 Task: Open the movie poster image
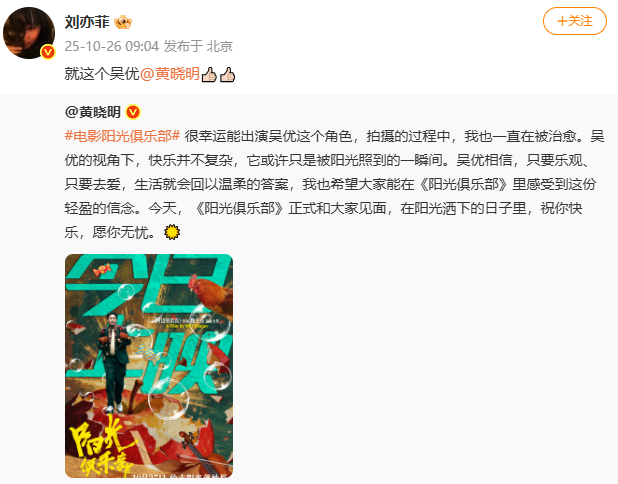(149, 366)
